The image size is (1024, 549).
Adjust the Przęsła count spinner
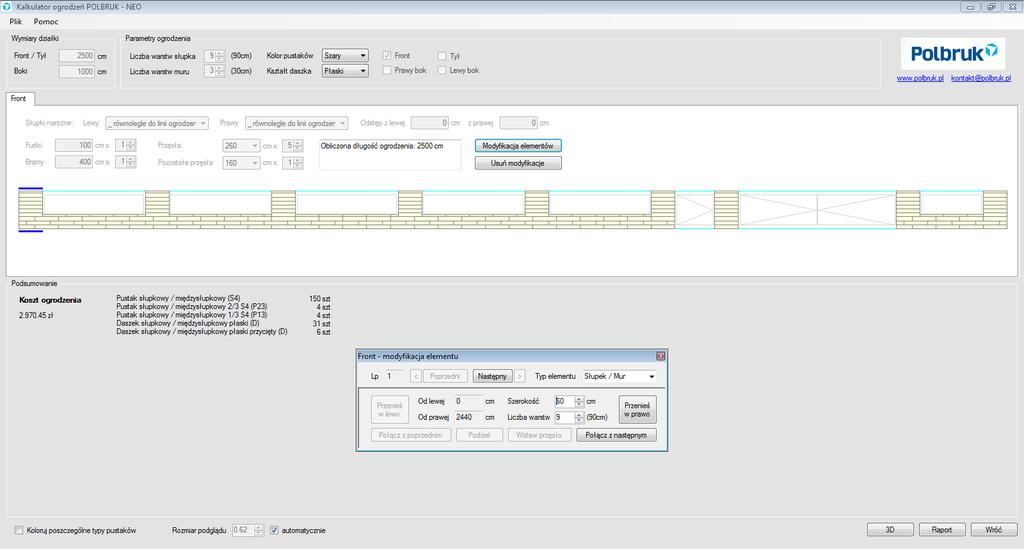coord(298,146)
